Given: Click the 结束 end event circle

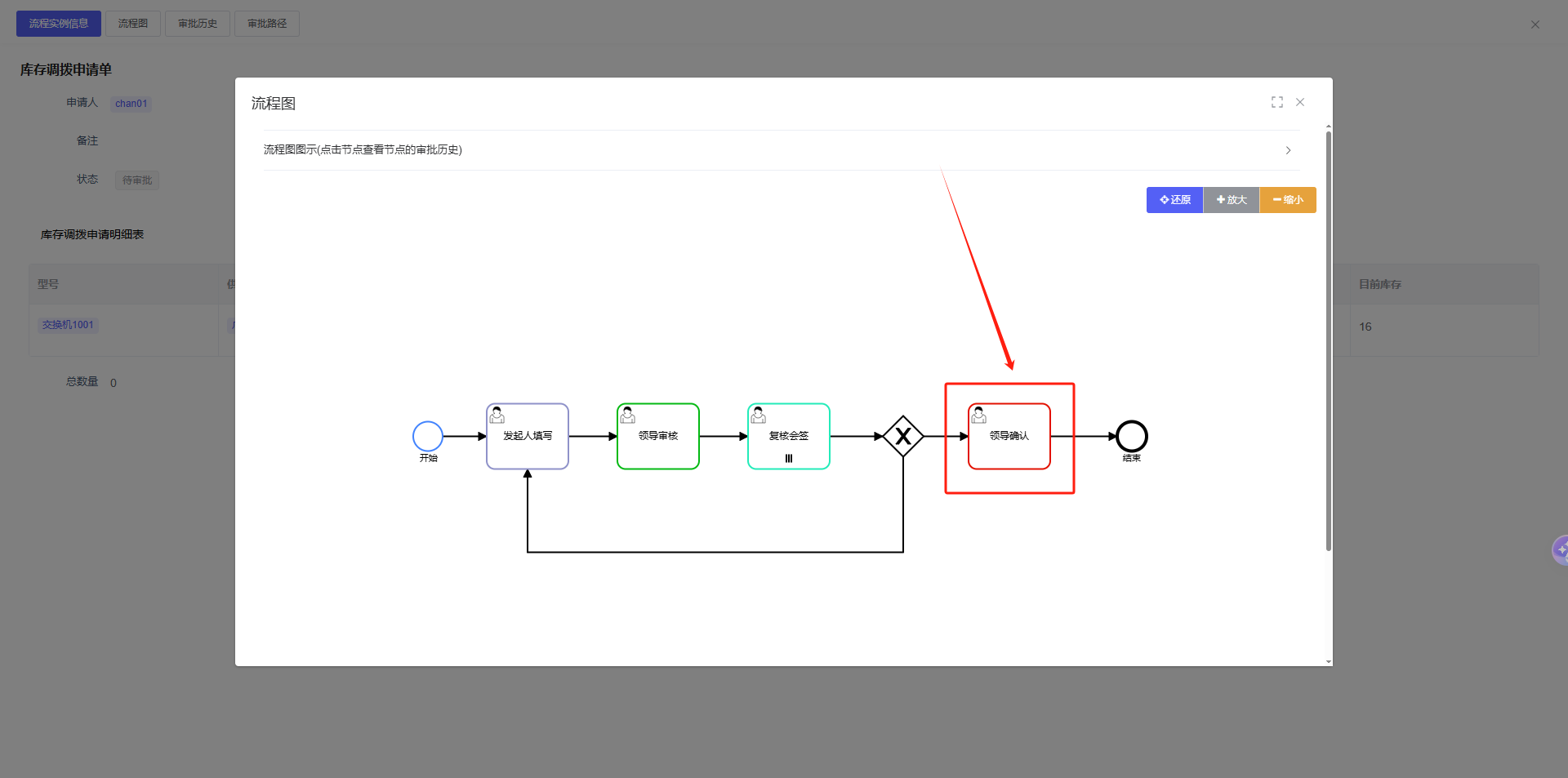Looking at the screenshot, I should coord(1132,437).
